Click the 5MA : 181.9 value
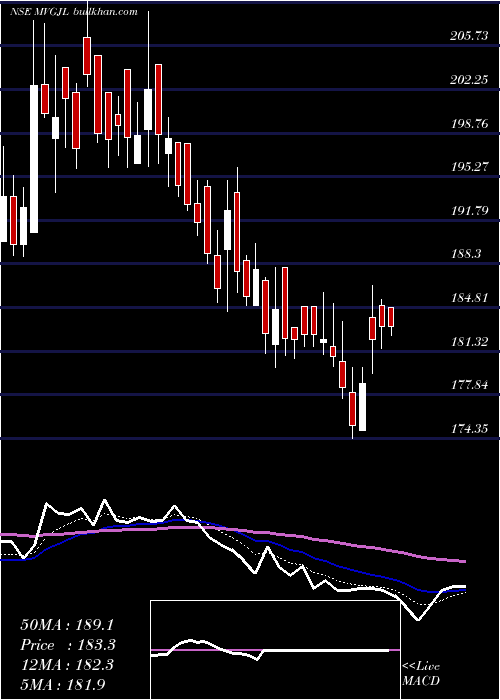This screenshot has height=700, width=500. tap(63, 685)
